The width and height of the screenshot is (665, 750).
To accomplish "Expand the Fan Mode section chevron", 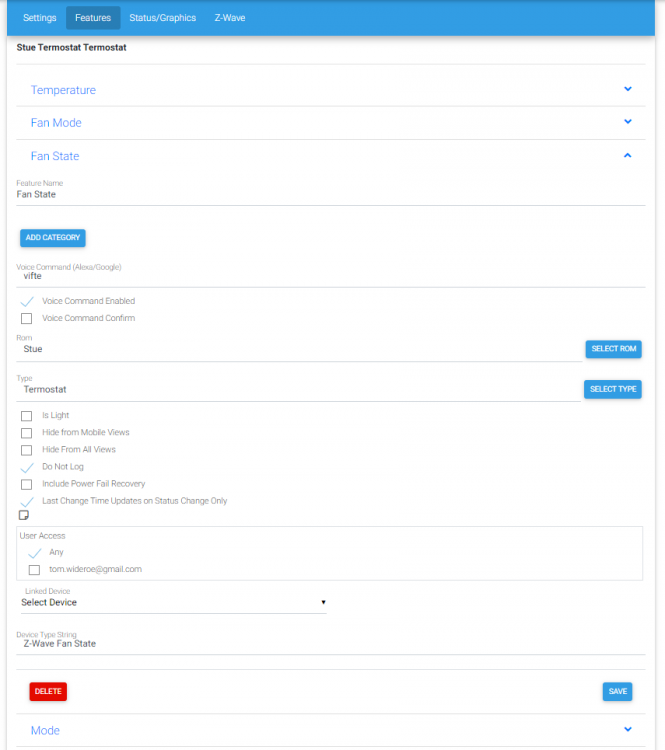I will click(x=628, y=122).
